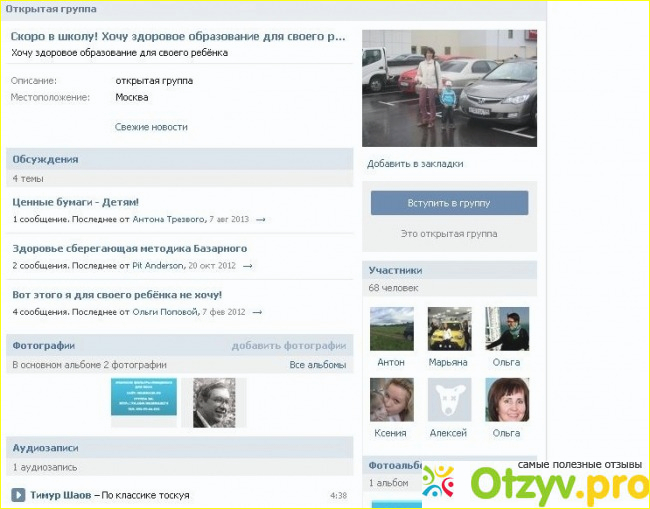Viewport: 650px width, 509px height.
Task: Click В основном альбоме 2 фотографии text
Action: coord(90,365)
